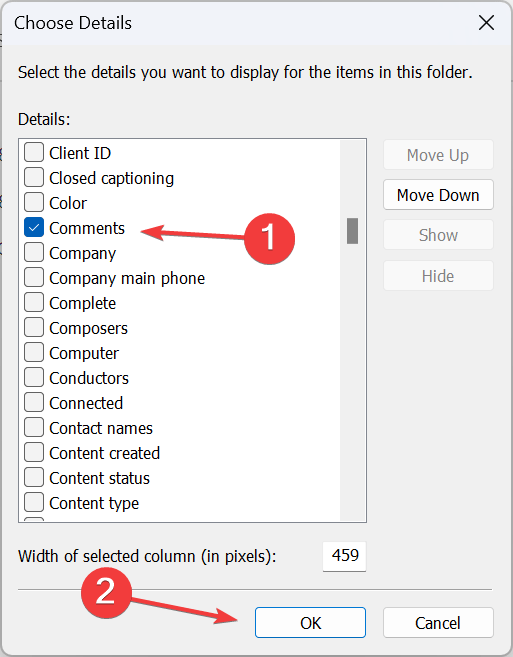
Task: Check the Connected checkbox
Action: click(x=34, y=403)
